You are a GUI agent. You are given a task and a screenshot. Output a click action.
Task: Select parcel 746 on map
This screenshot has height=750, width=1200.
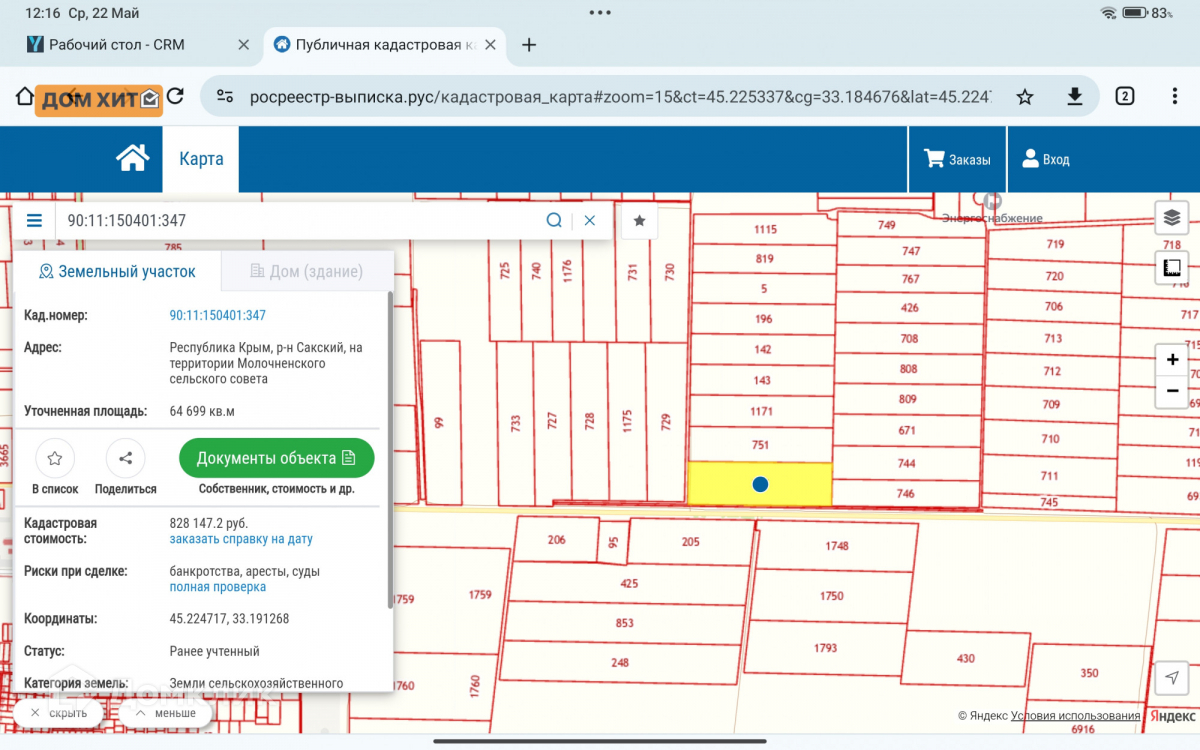[906, 493]
